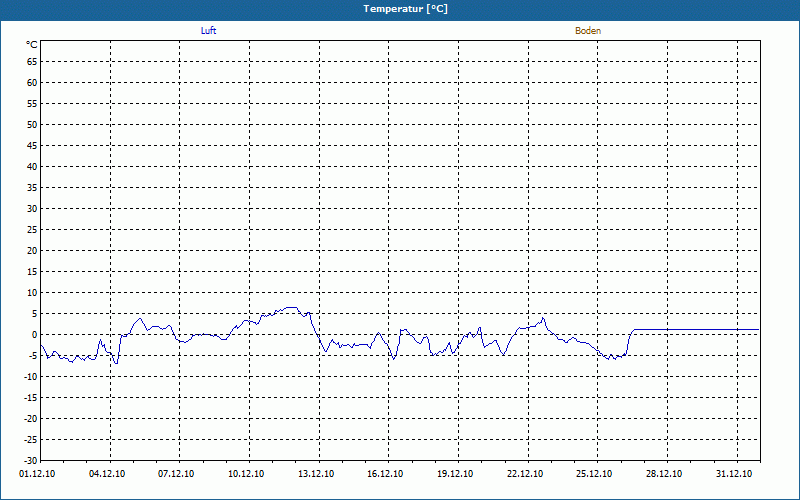Viewport: 800px width, 500px height.
Task: Click the -30 y-axis label
Action: point(31,461)
